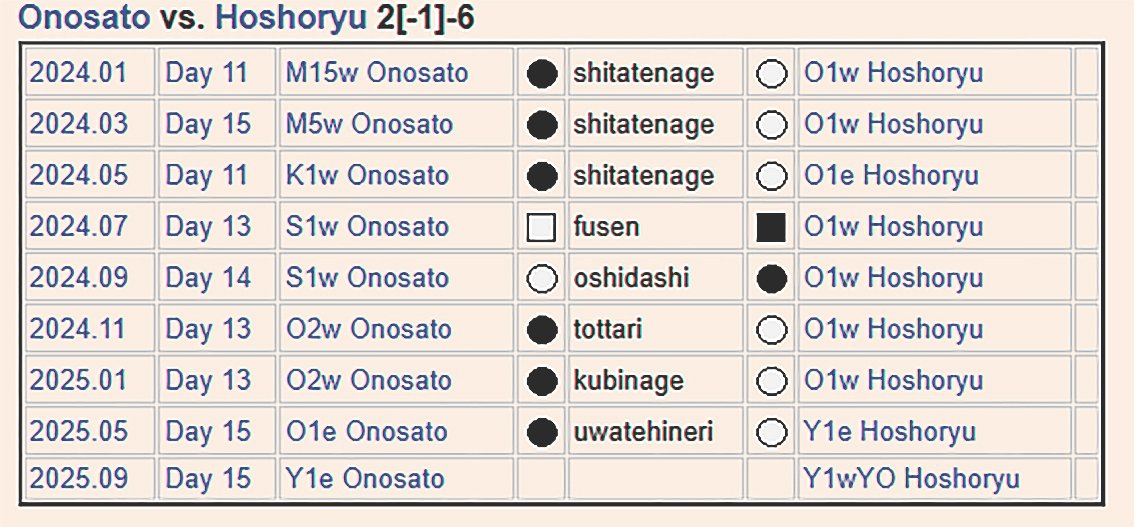Click black circle next to tottari
The width and height of the screenshot is (1134, 527).
tap(541, 330)
